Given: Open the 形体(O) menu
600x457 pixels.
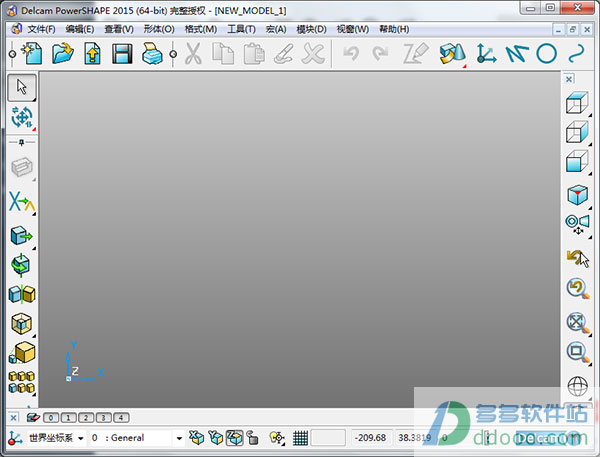Looking at the screenshot, I should pyautogui.click(x=159, y=29).
